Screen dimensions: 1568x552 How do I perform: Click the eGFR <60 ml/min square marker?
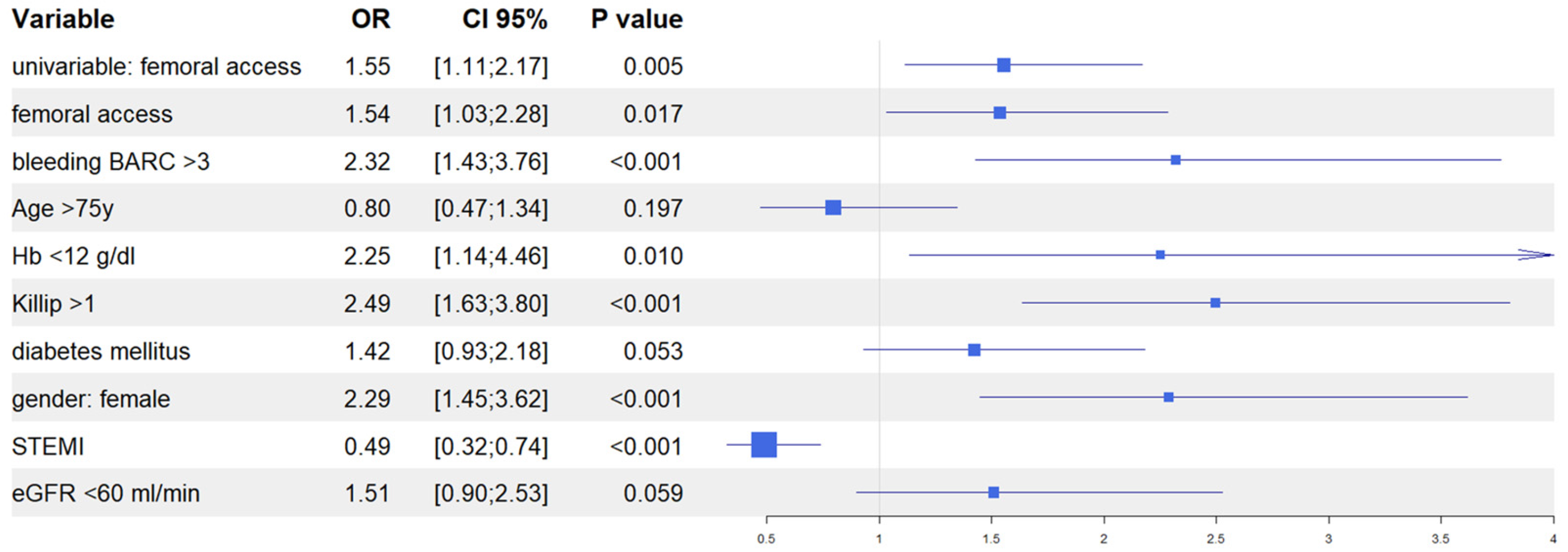993,492
